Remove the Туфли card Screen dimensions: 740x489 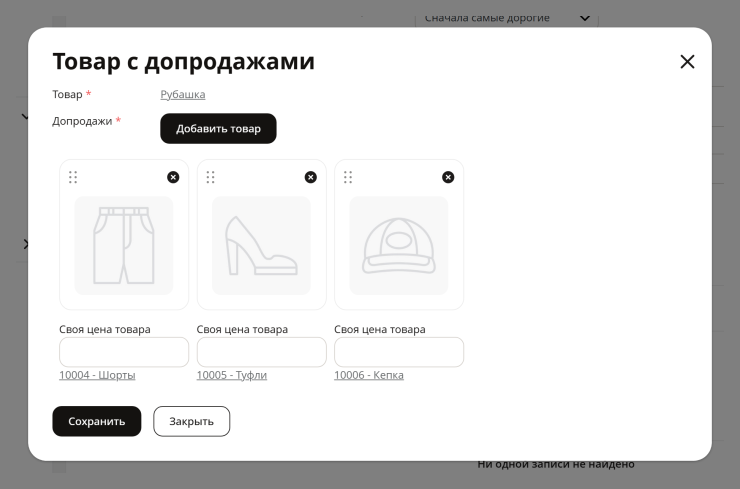tap(311, 177)
